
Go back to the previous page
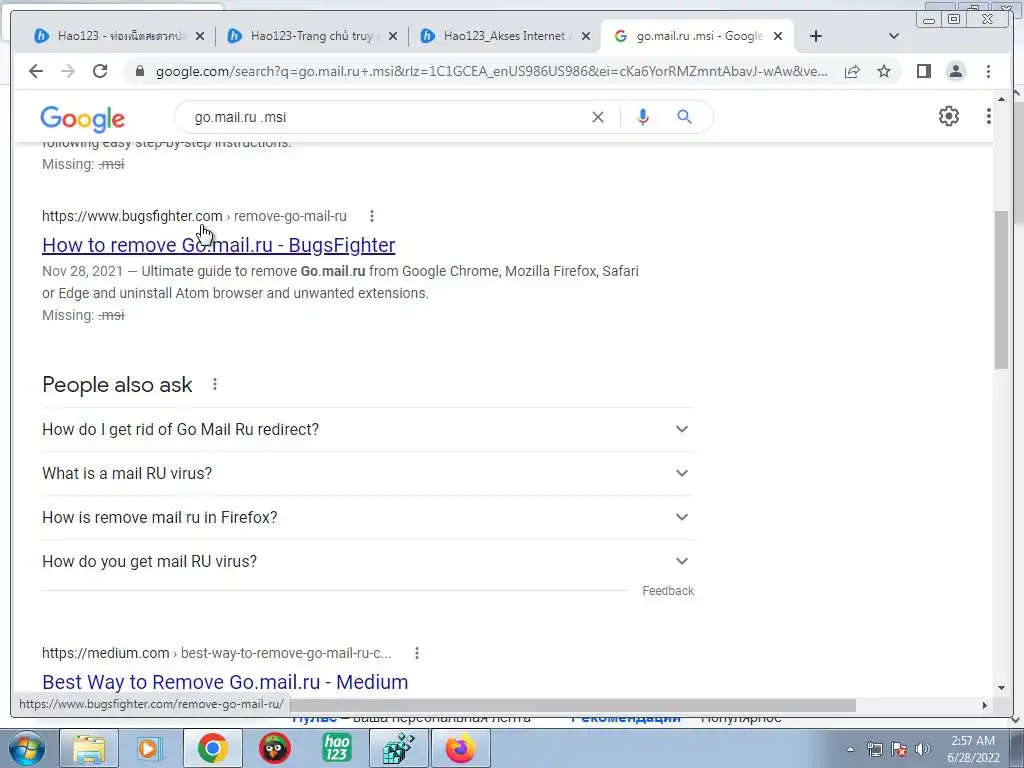tap(36, 71)
